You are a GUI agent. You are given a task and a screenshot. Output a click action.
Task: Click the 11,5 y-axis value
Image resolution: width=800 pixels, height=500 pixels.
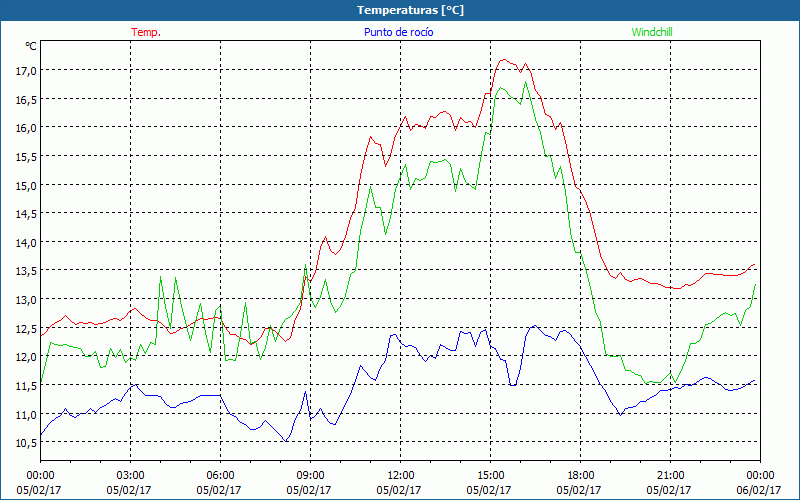26,386
